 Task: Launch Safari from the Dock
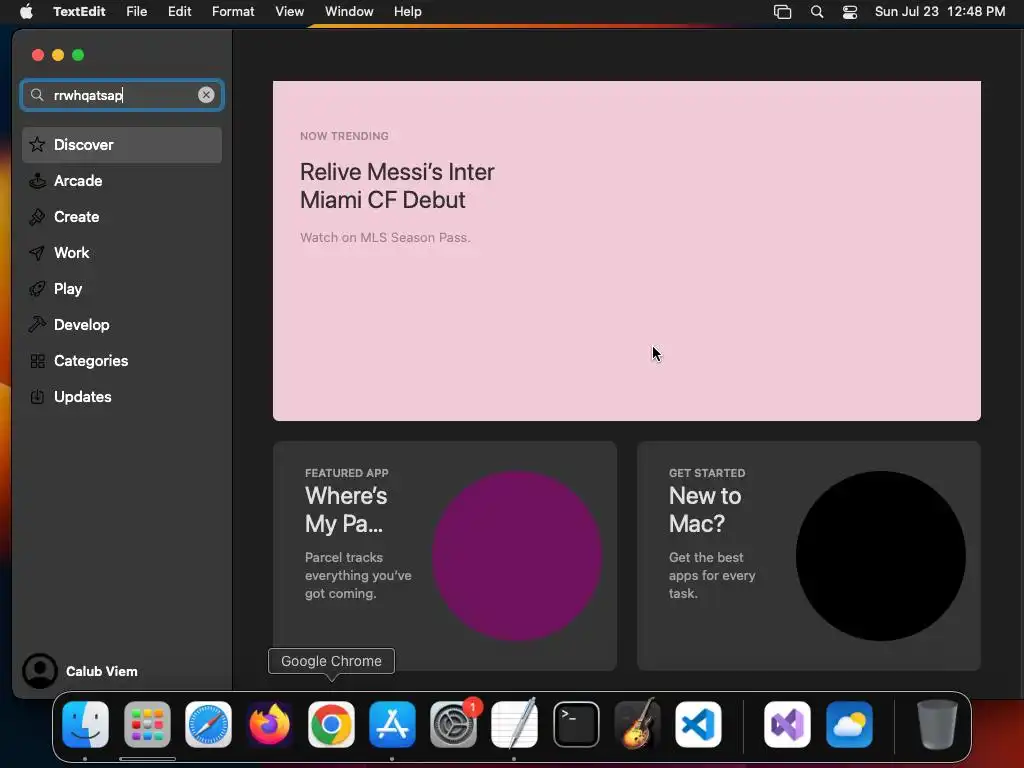[208, 724]
